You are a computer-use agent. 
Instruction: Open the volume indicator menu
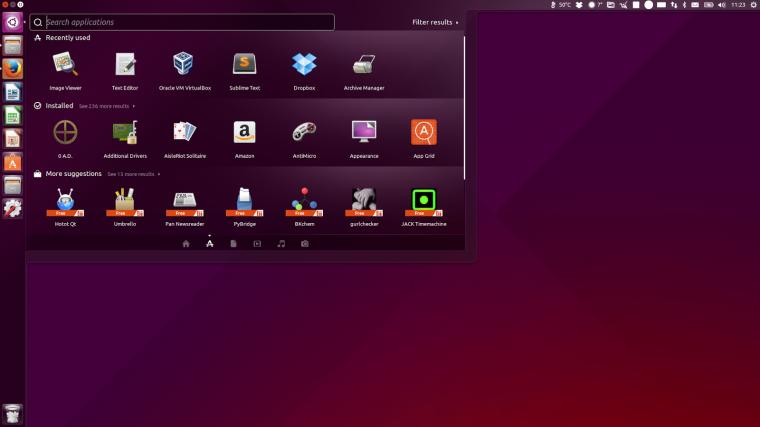[x=722, y=5]
